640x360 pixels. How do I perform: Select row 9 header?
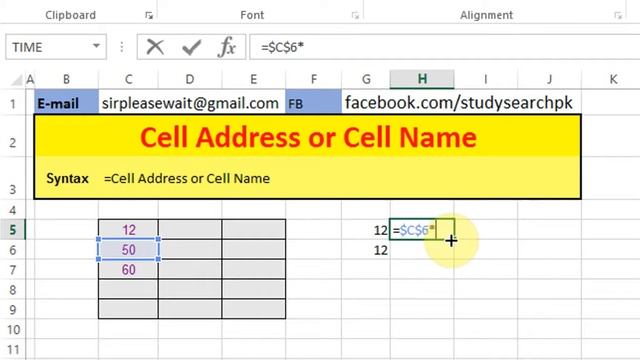(13, 310)
